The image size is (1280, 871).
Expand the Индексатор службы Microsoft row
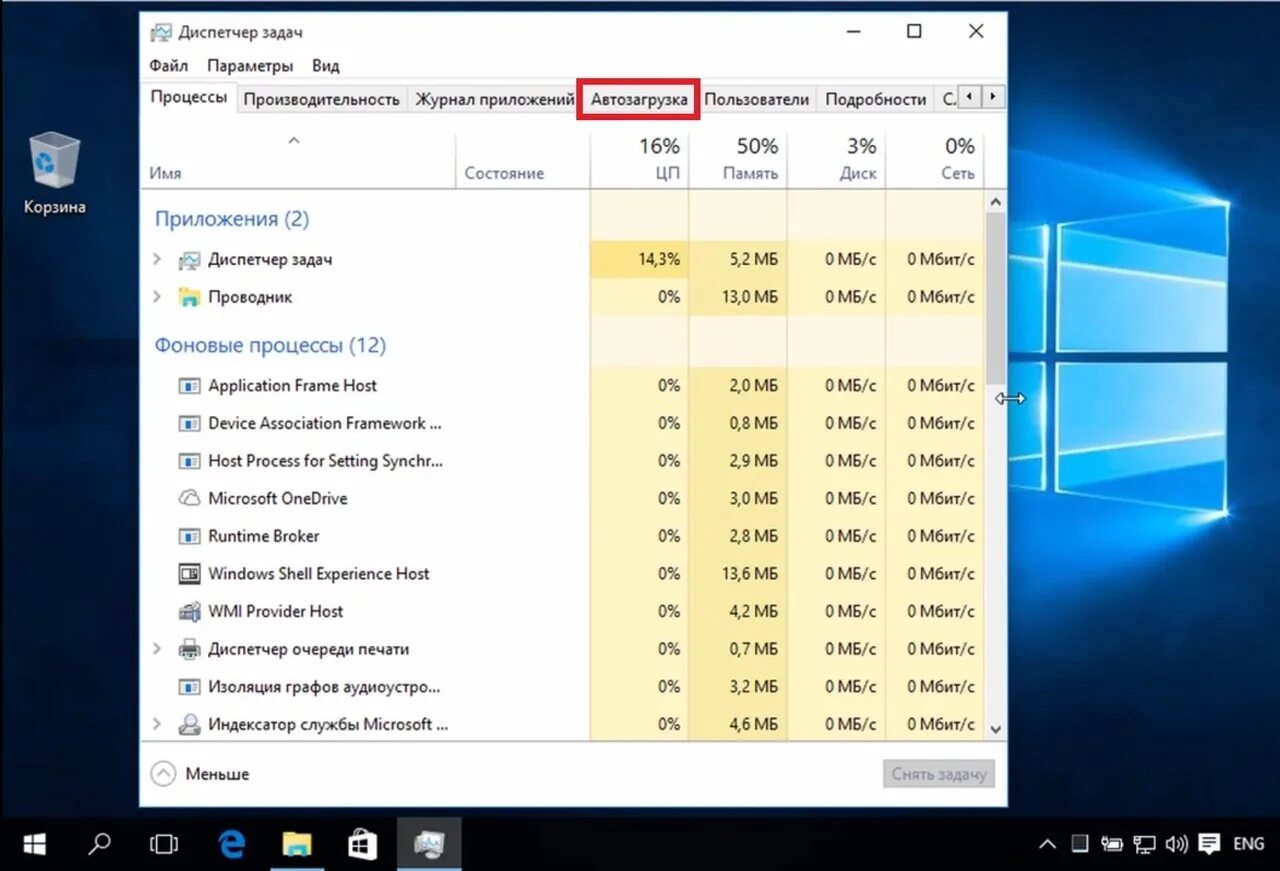(156, 724)
